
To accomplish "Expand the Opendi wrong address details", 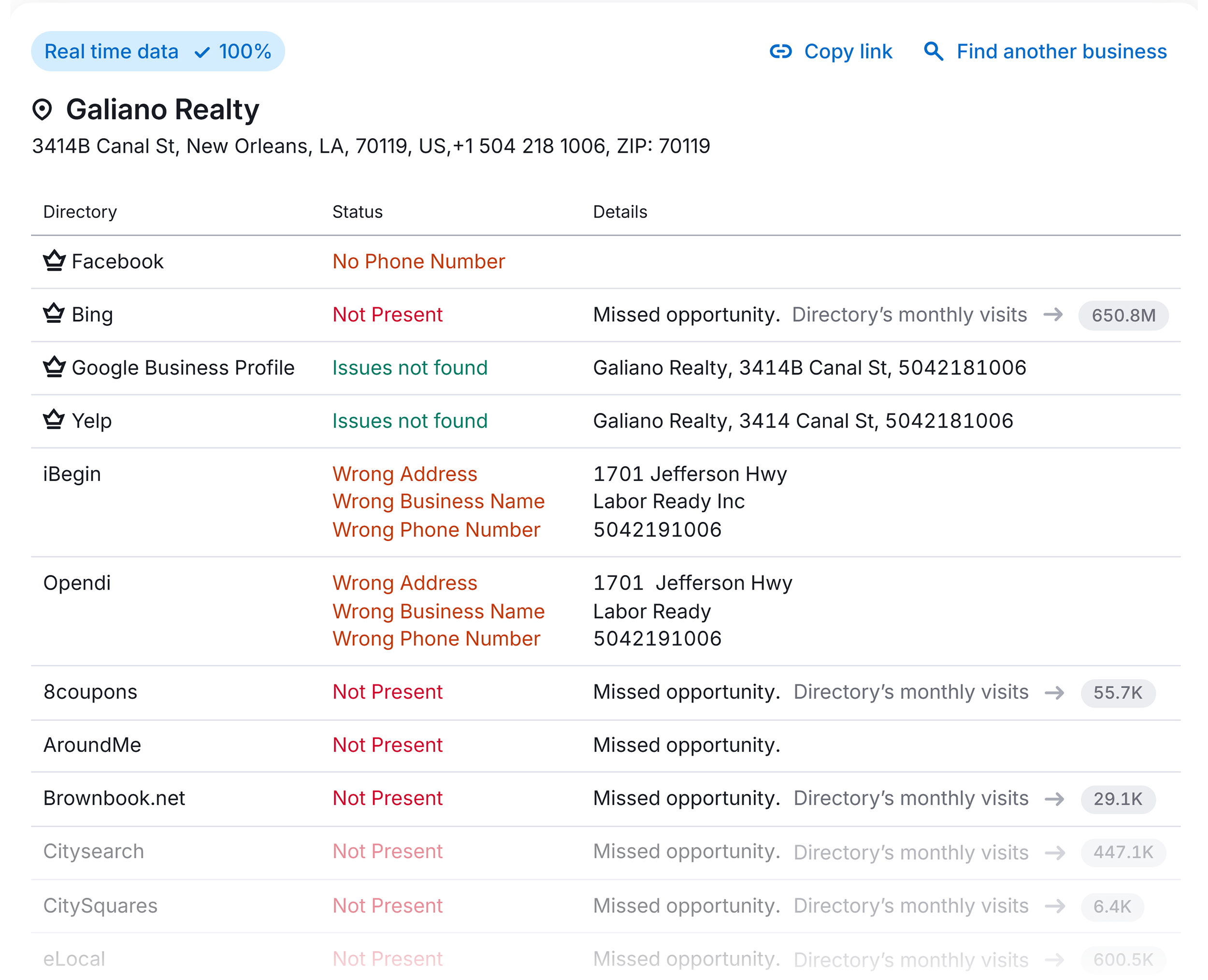I will coord(404,582).
